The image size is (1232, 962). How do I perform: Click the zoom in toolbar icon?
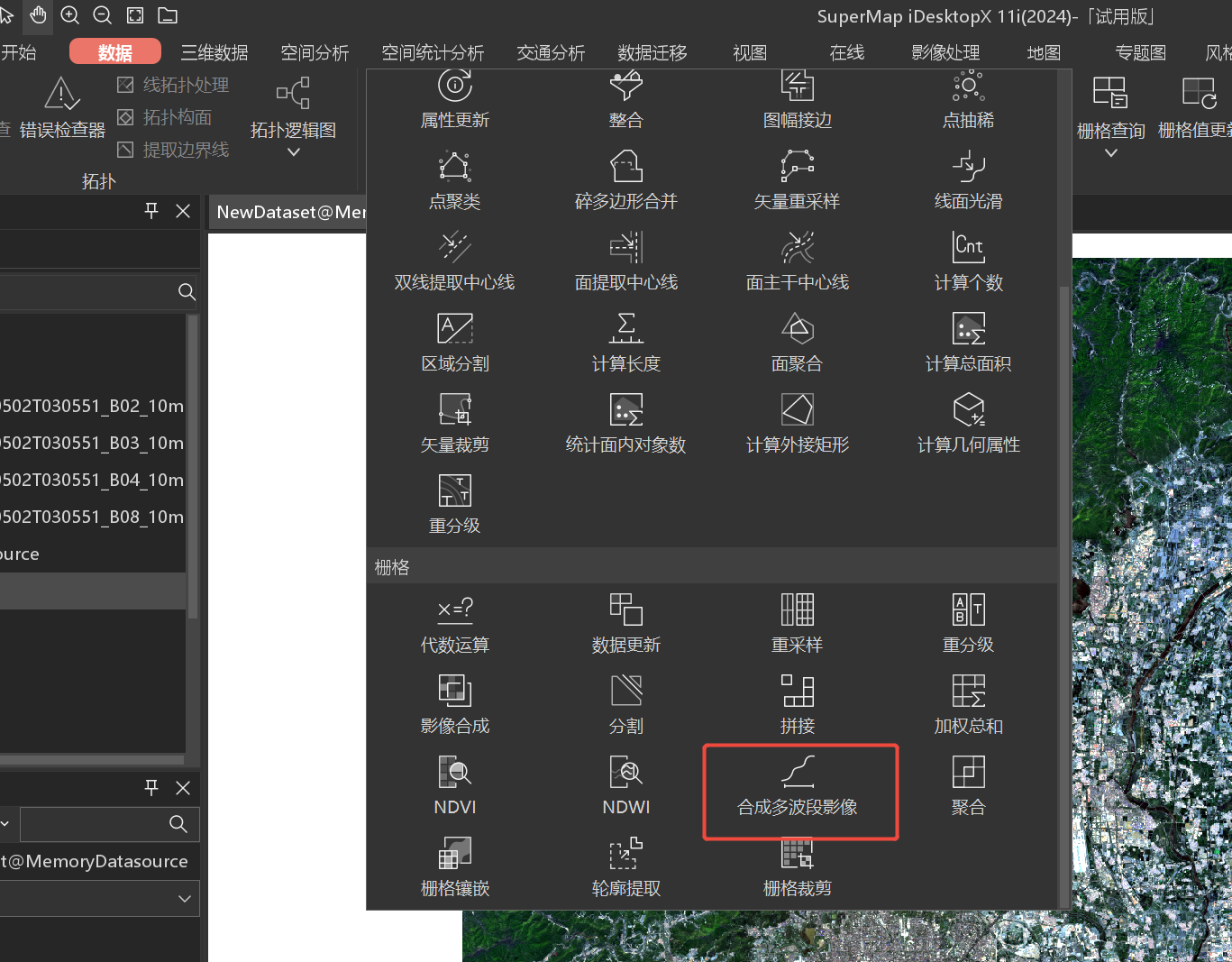[70, 15]
